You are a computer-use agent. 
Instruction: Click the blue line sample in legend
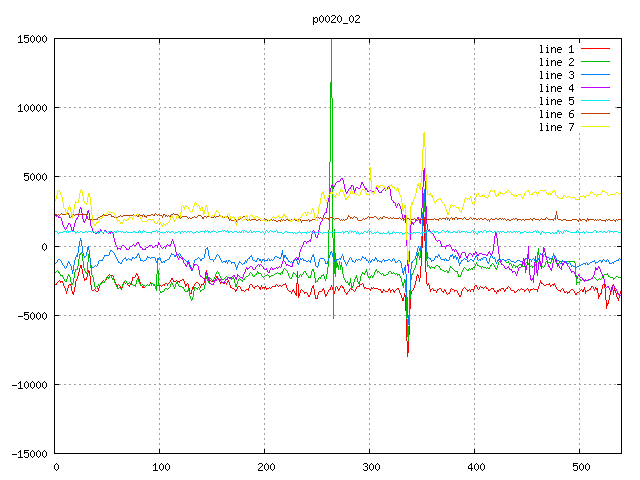click(596, 75)
